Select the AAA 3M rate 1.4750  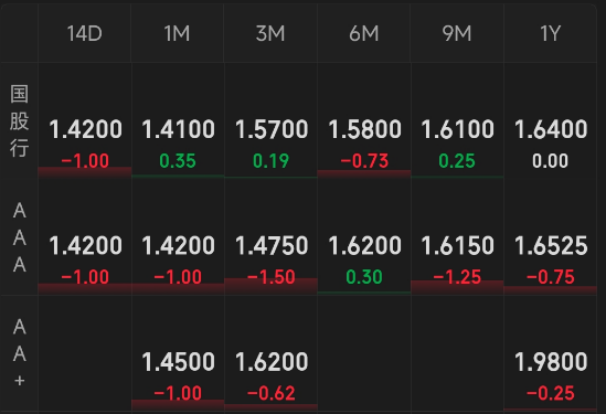pyautogui.click(x=271, y=246)
